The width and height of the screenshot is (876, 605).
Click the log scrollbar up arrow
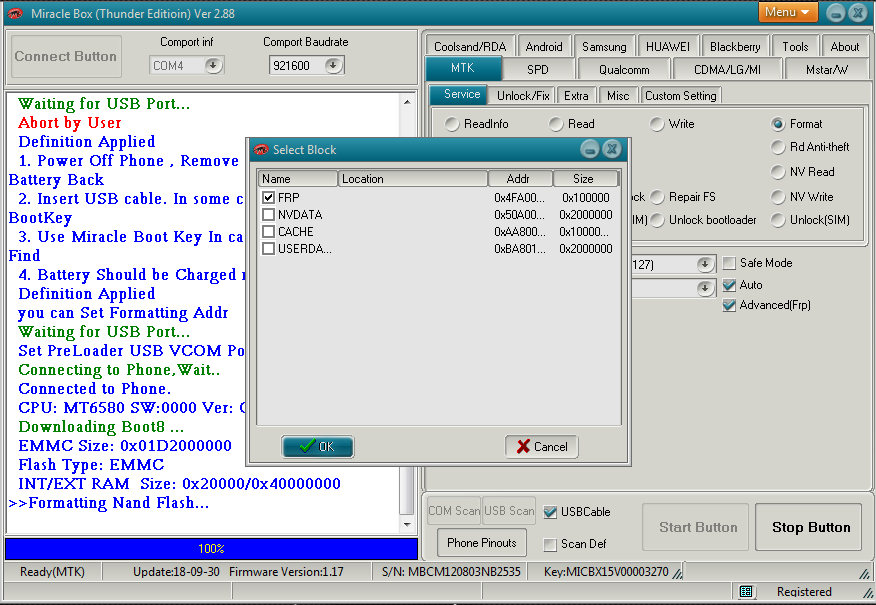[407, 102]
